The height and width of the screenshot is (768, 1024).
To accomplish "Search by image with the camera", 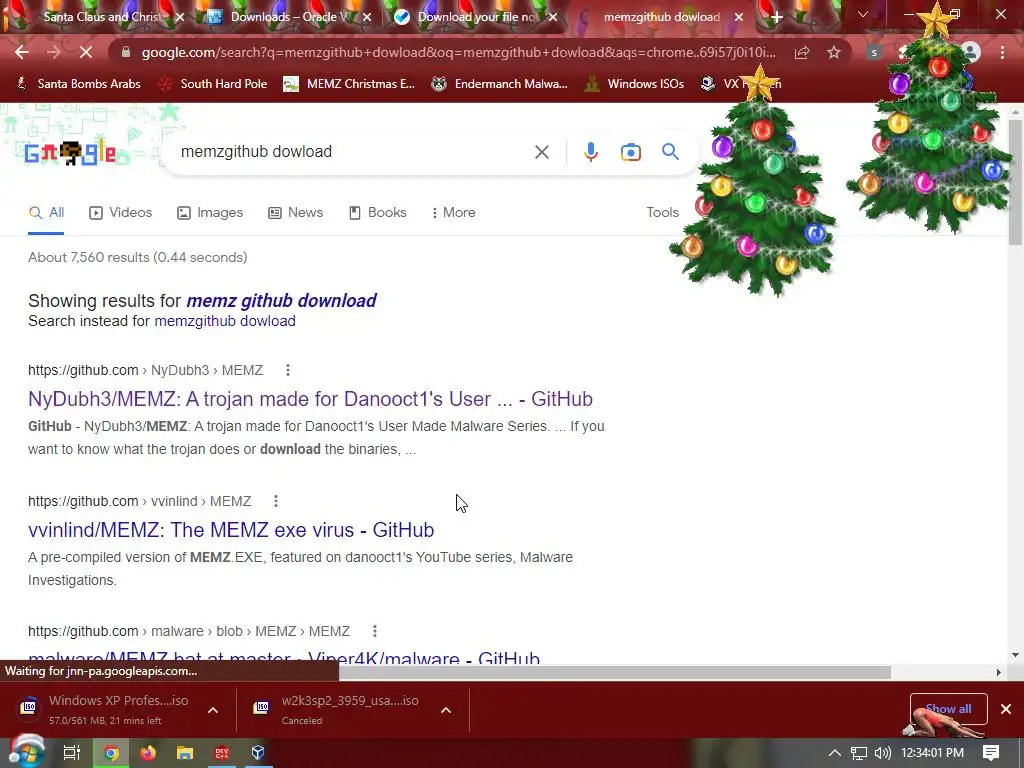I will pyautogui.click(x=630, y=152).
